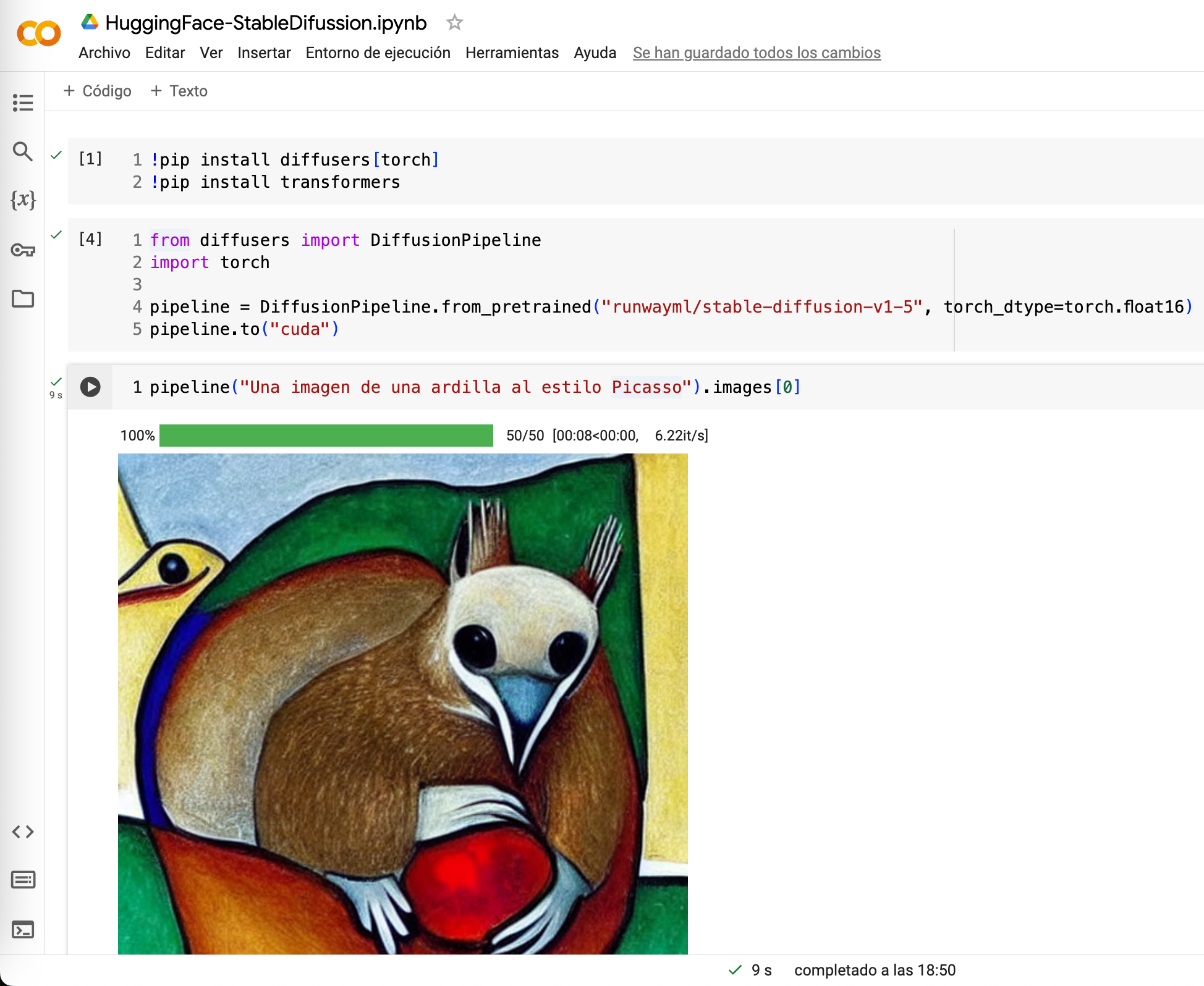This screenshot has width=1204, height=986.
Task: Open the Ayuda menu
Action: click(595, 53)
